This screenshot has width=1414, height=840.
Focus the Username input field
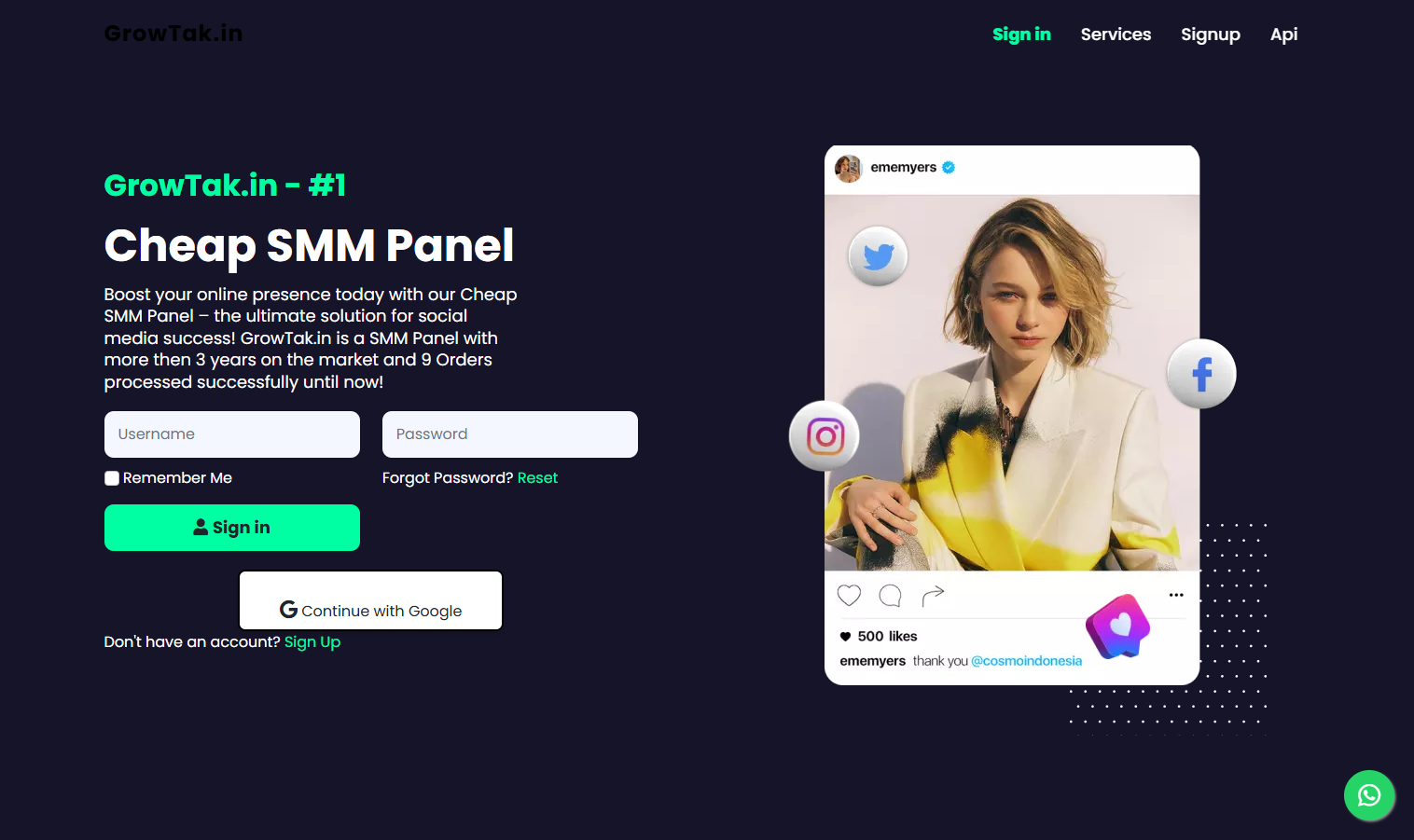click(232, 434)
